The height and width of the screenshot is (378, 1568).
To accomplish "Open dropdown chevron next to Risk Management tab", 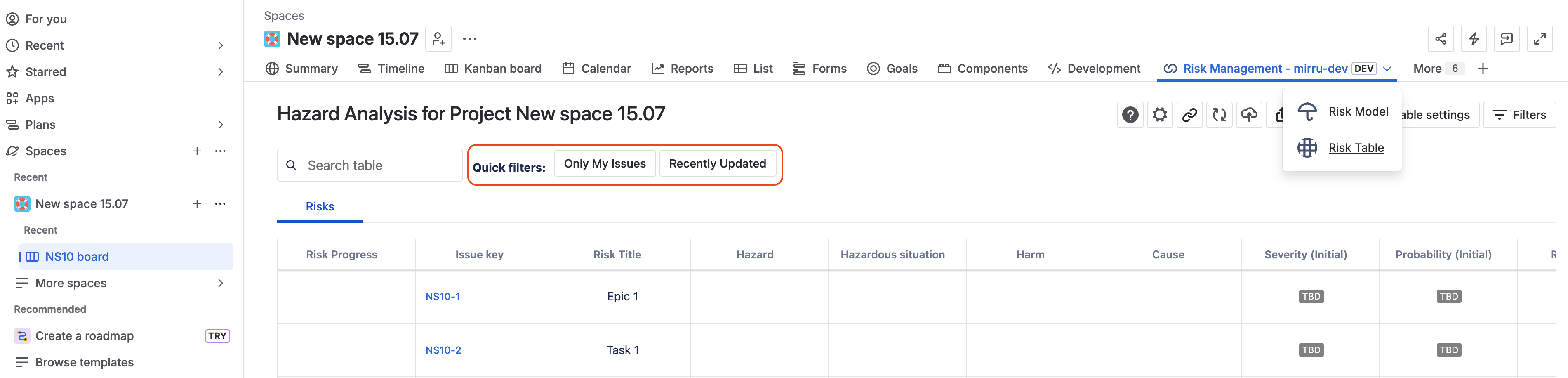I will click(1387, 69).
